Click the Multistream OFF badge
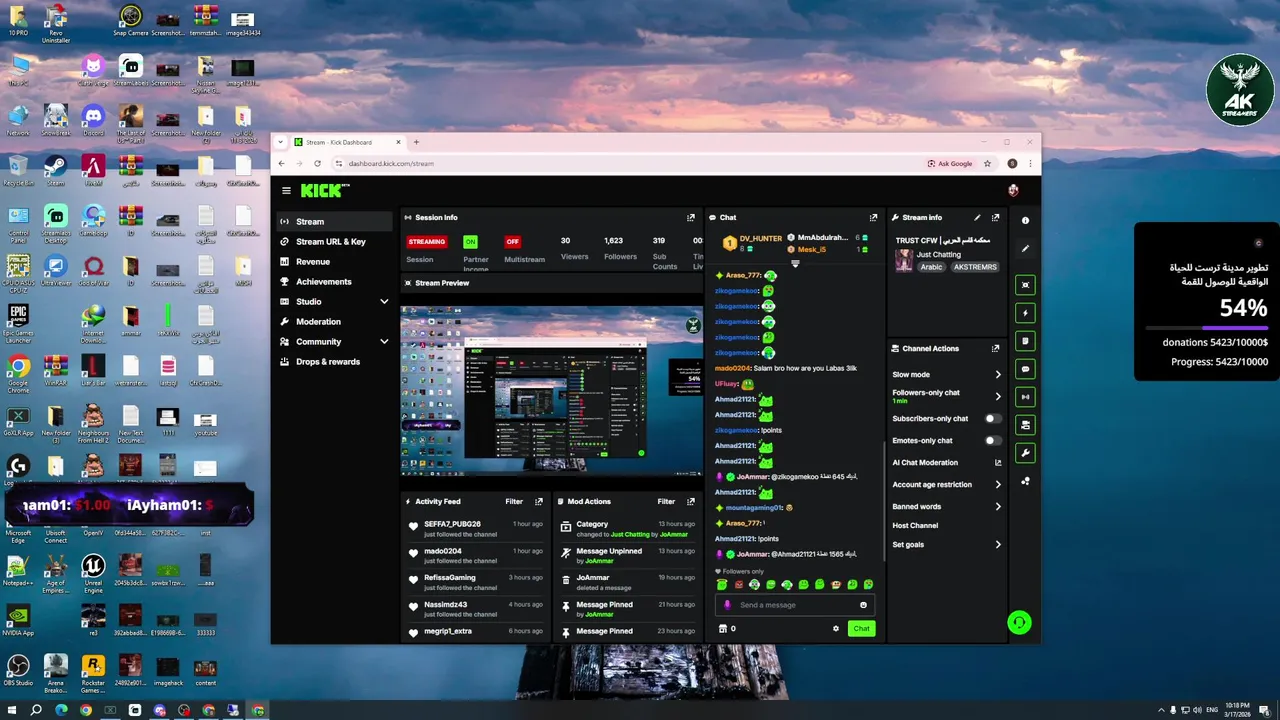This screenshot has height=720, width=1280. click(x=513, y=241)
